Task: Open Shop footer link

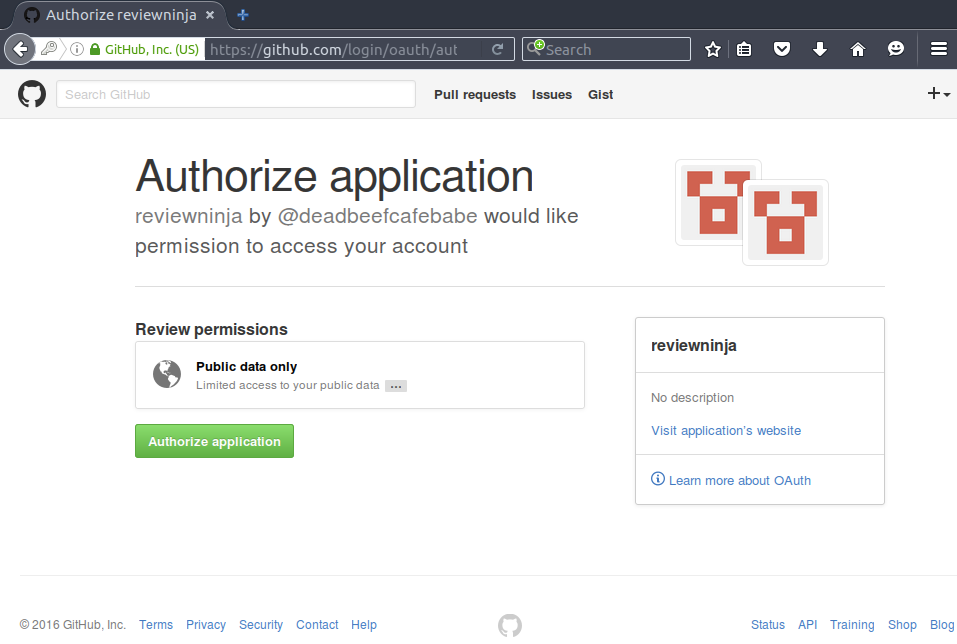Action: pyautogui.click(x=902, y=624)
